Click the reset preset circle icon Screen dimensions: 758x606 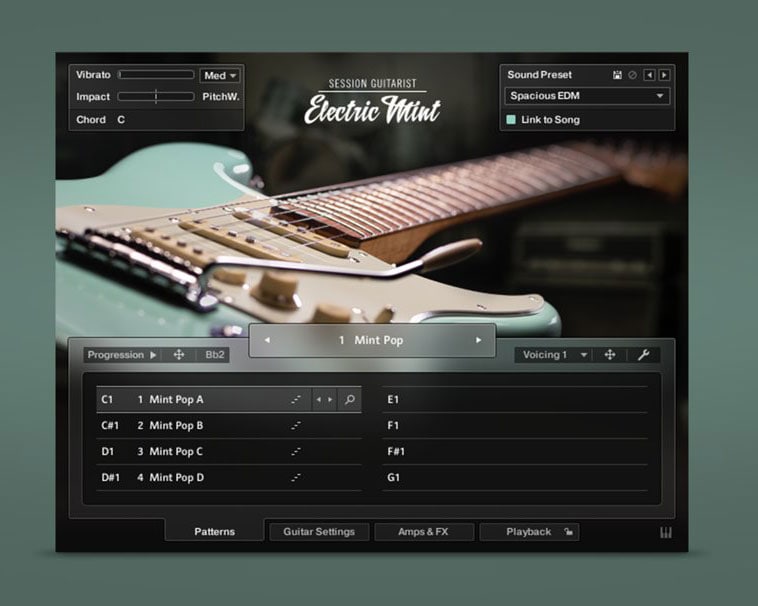[631, 75]
